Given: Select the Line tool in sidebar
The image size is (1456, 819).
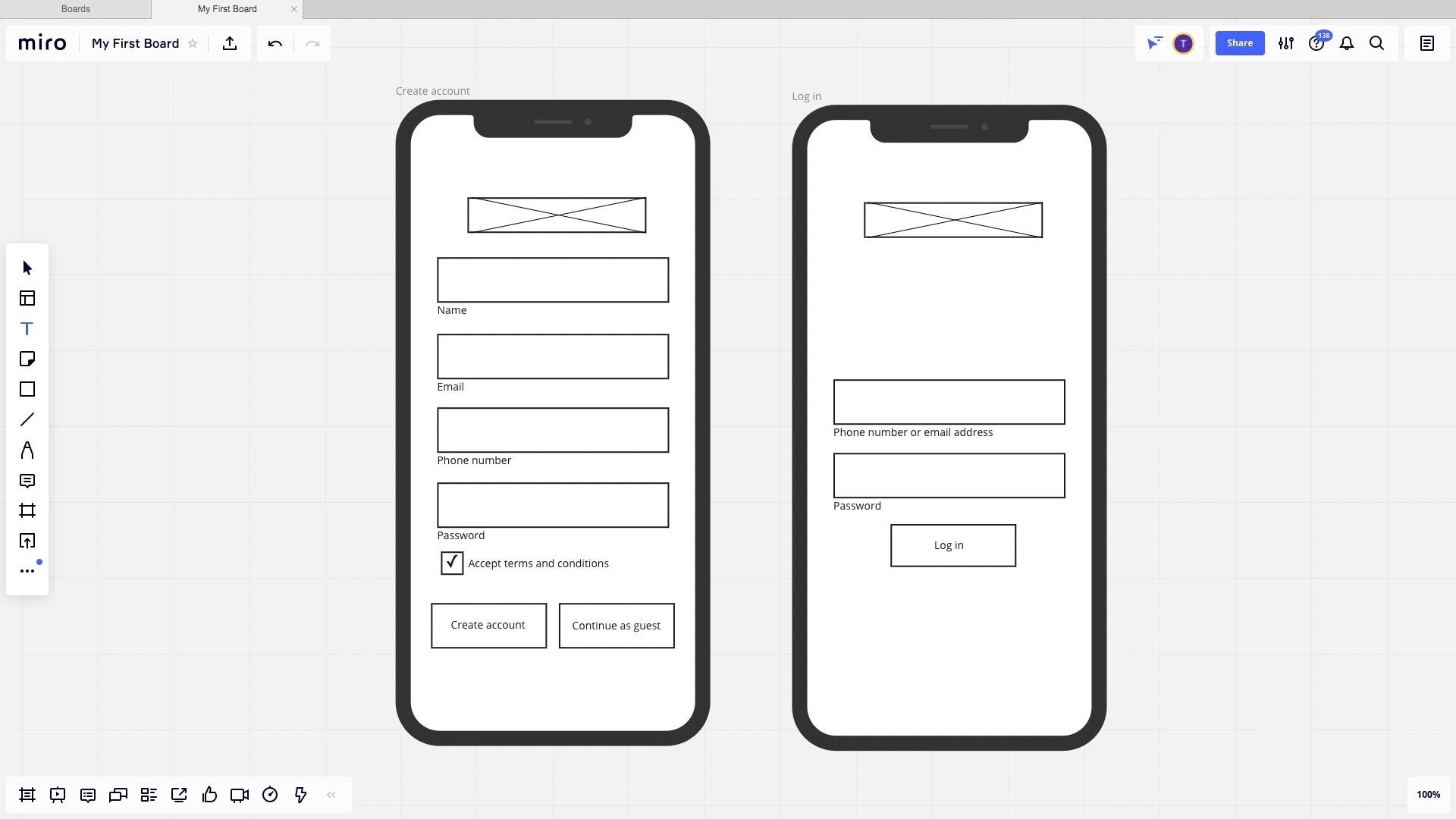Looking at the screenshot, I should click(27, 419).
